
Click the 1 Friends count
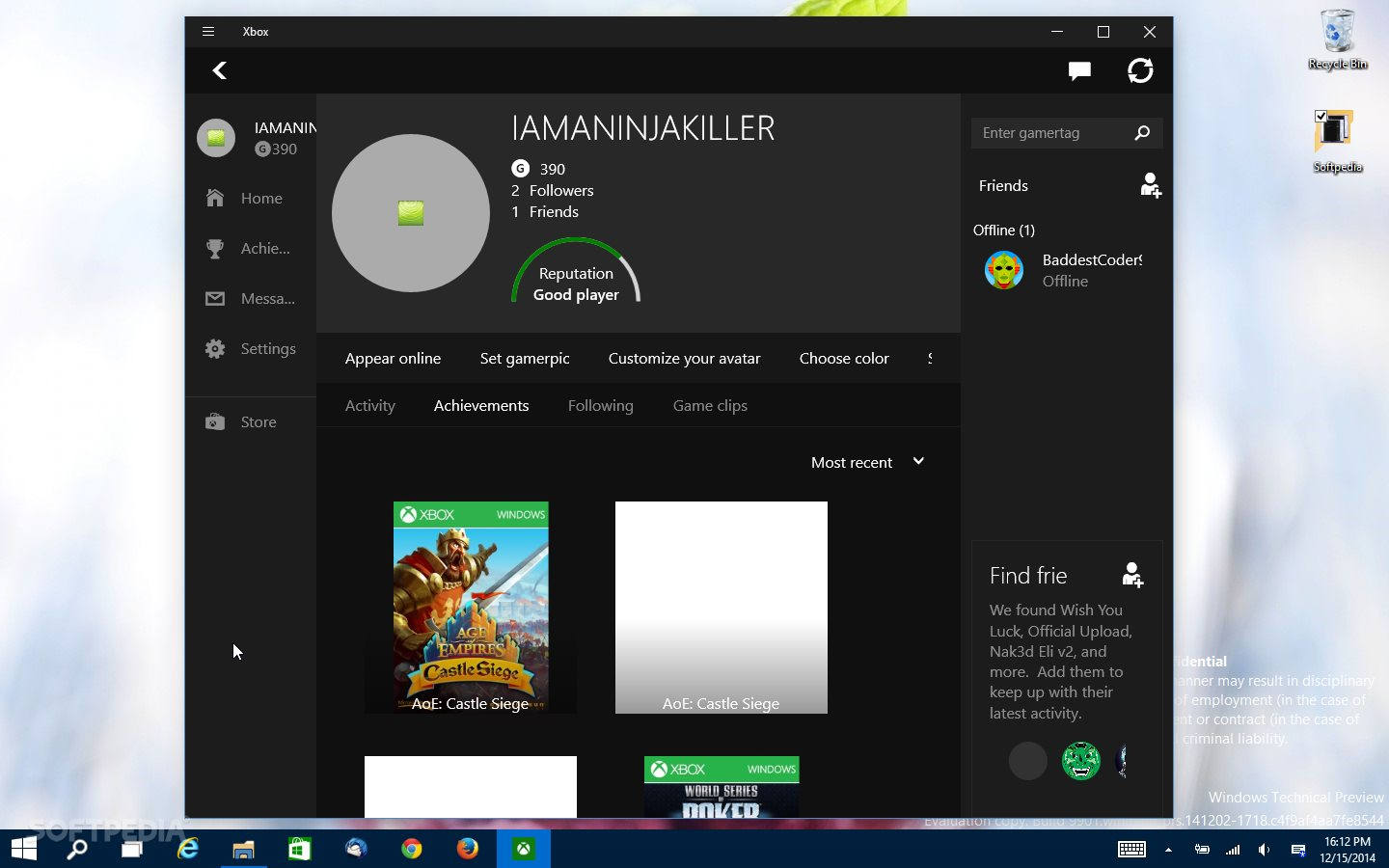pos(545,211)
